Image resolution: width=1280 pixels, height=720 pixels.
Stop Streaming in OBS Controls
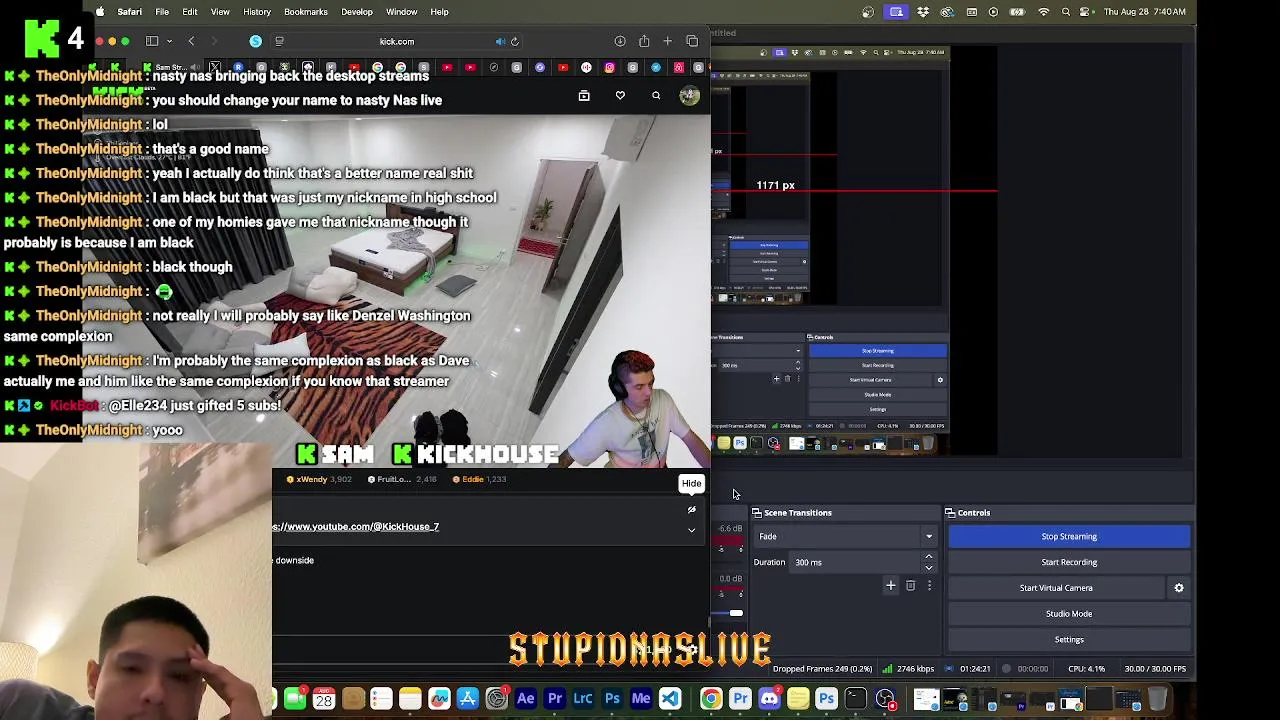pyautogui.click(x=1069, y=536)
